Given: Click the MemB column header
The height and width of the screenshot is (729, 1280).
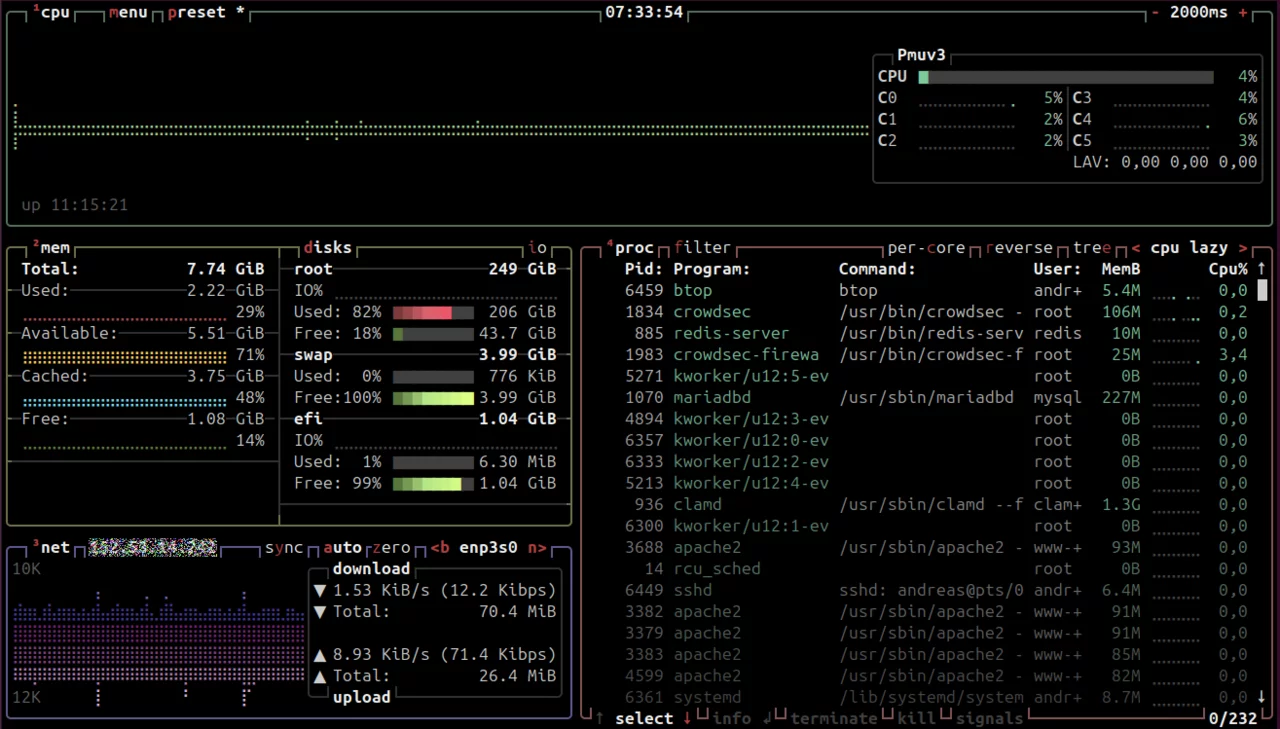Looking at the screenshot, I should [1121, 269].
